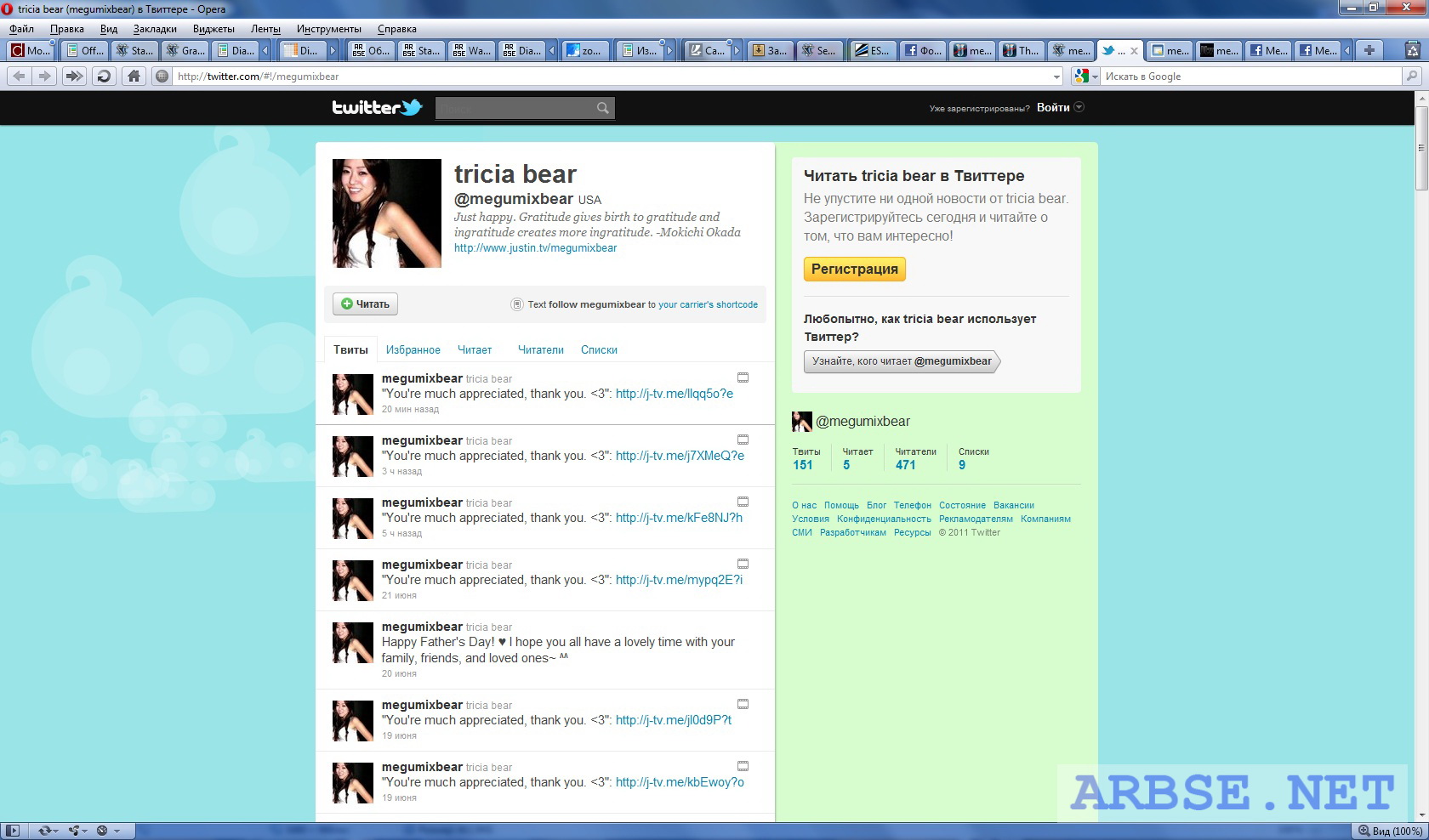Viewport: 1429px width, 840px height.
Task: Click the reply icon on the 3 ч назад tweet
Action: (x=743, y=440)
